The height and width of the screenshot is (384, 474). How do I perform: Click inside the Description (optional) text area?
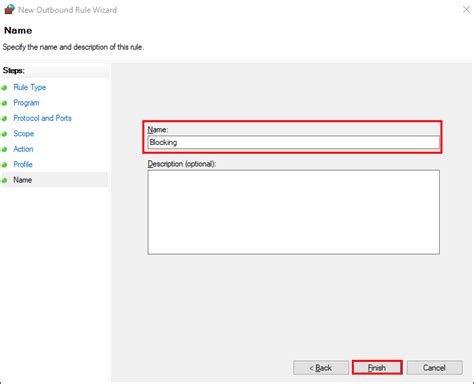tap(294, 212)
